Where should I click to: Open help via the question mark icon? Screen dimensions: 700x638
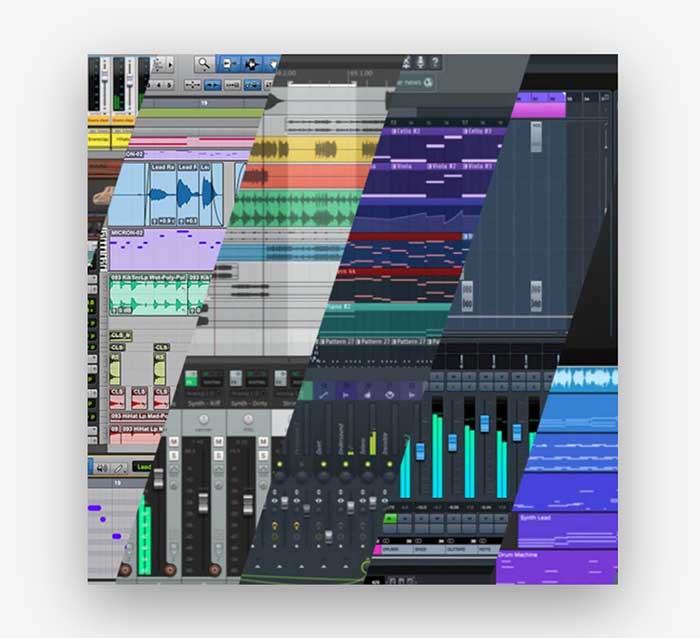click(x=435, y=63)
